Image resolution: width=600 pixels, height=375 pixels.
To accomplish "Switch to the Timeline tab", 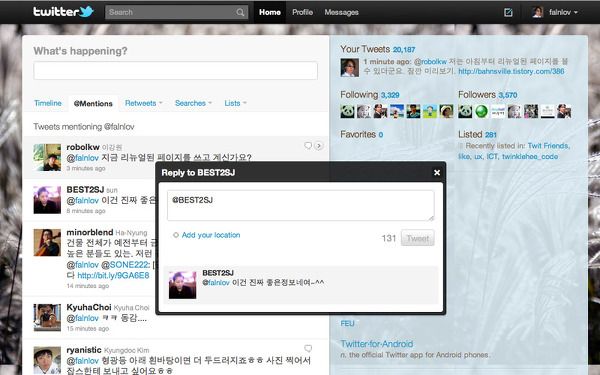I will tap(48, 103).
